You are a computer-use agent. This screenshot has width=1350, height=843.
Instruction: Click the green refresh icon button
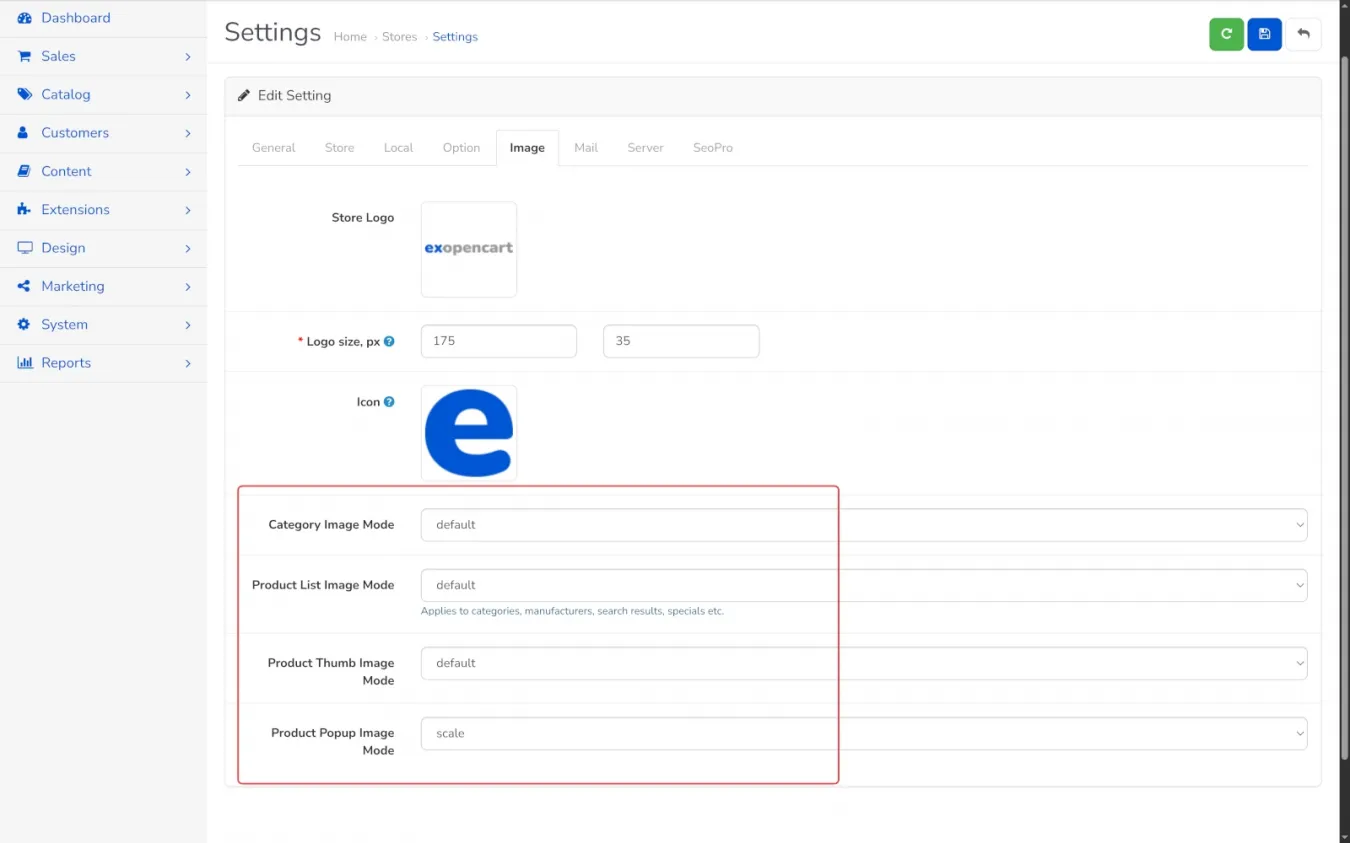click(1226, 34)
